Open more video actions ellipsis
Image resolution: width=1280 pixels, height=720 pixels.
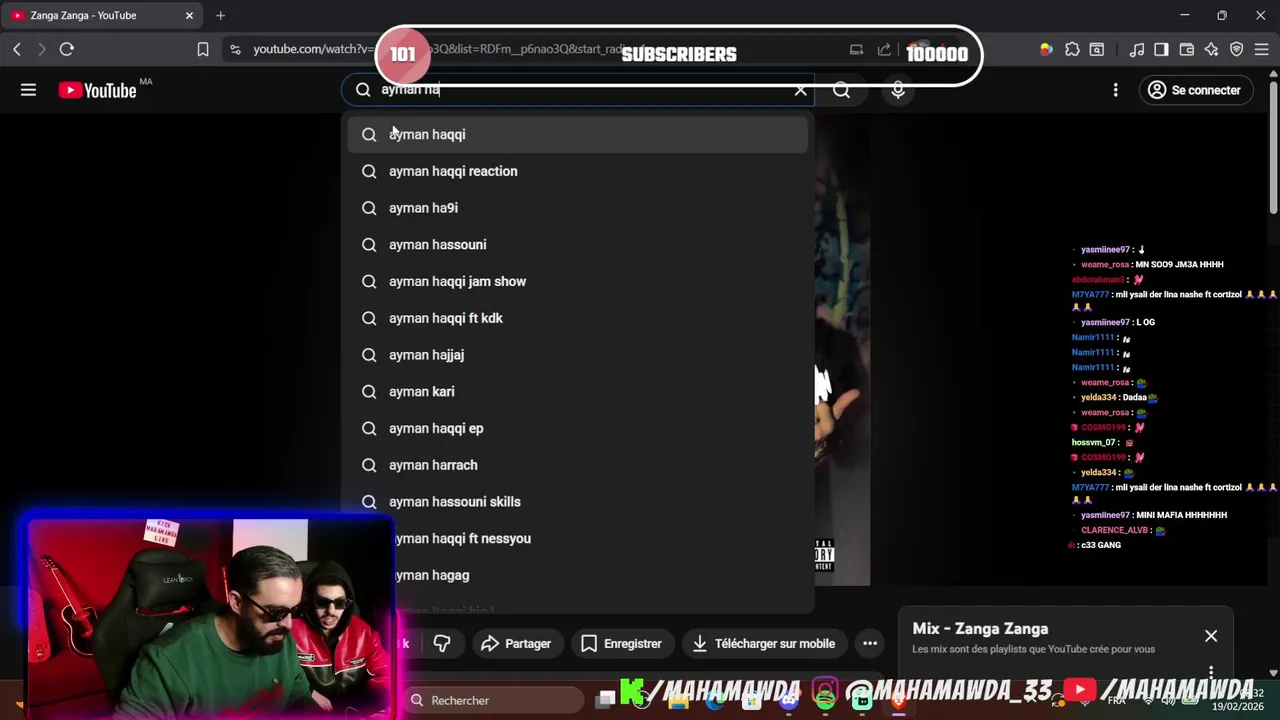point(870,644)
